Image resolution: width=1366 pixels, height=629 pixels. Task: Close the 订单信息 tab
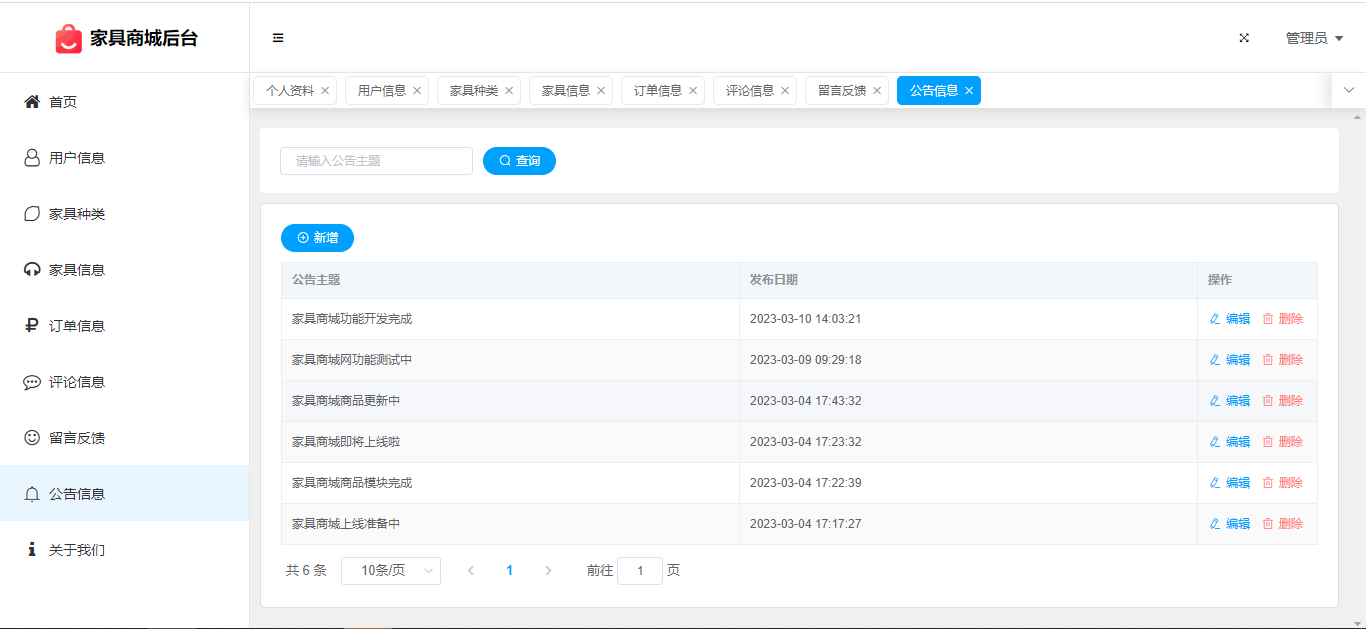[693, 91]
